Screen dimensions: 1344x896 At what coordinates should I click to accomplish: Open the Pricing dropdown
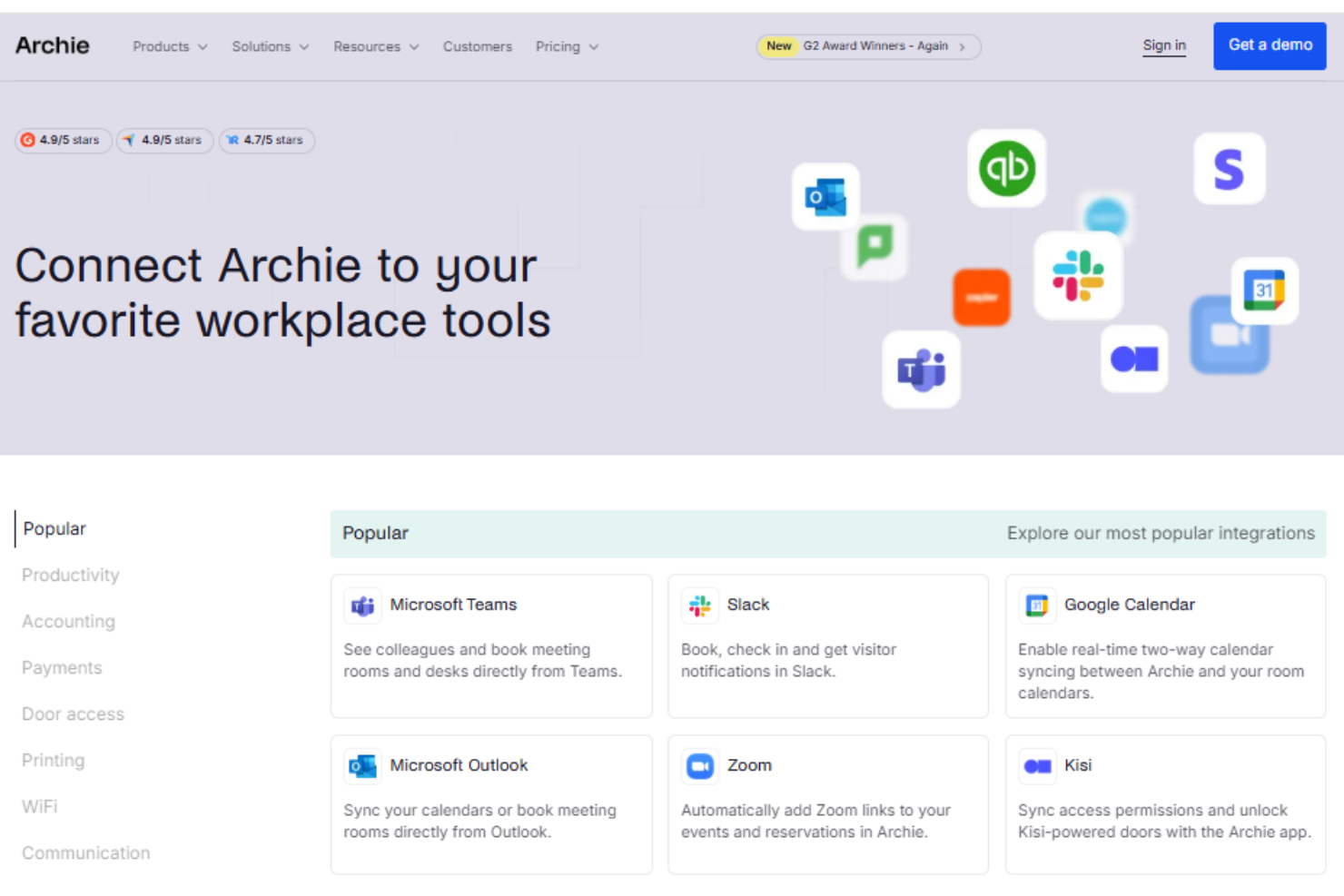[566, 46]
